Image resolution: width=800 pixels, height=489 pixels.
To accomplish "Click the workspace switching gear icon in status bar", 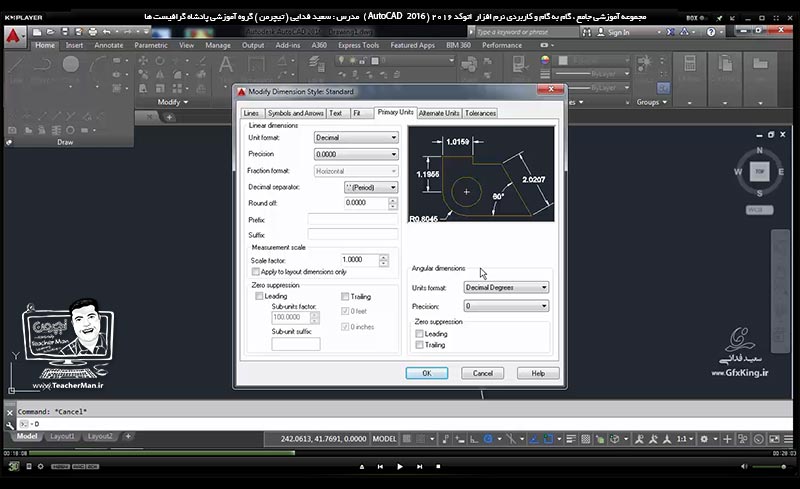I will click(x=704, y=439).
